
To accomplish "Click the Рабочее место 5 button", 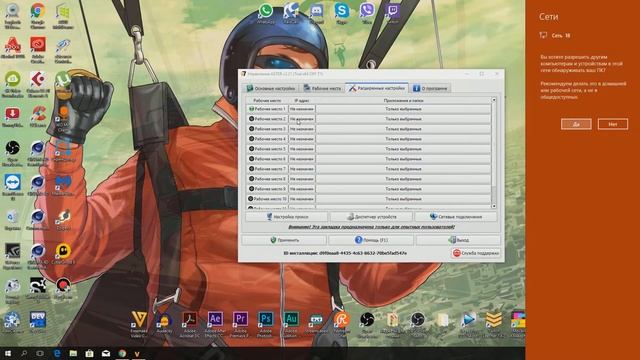I will click(x=267, y=149).
